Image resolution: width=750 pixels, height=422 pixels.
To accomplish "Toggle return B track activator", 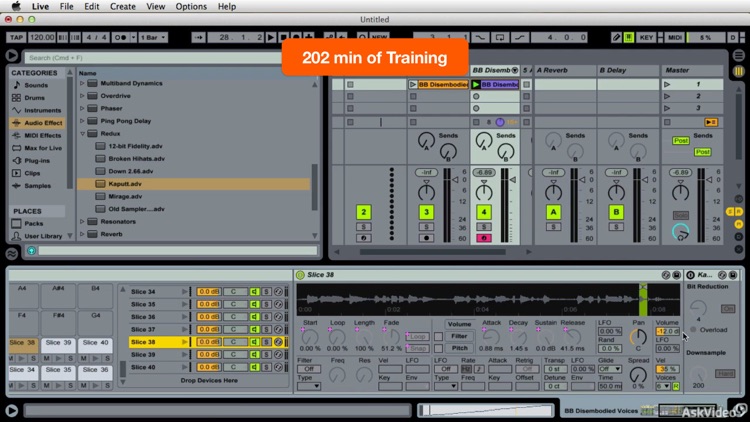I will pyautogui.click(x=616, y=212).
